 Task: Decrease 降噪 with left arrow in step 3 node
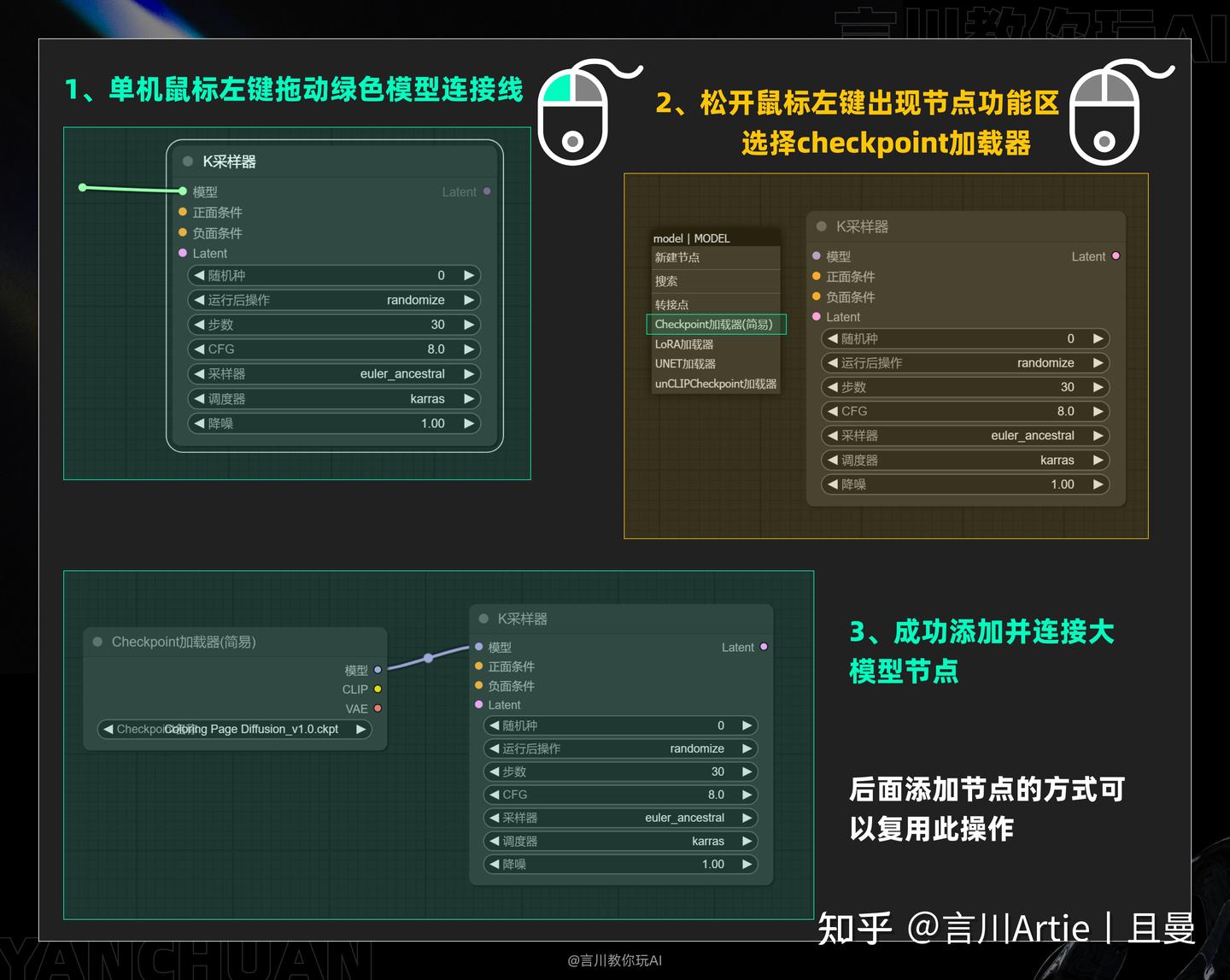pyautogui.click(x=494, y=864)
